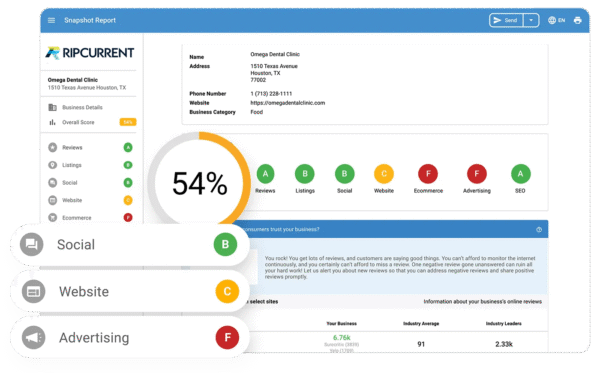Click the Listings B grade circle
This screenshot has width=600, height=373.
point(305,174)
